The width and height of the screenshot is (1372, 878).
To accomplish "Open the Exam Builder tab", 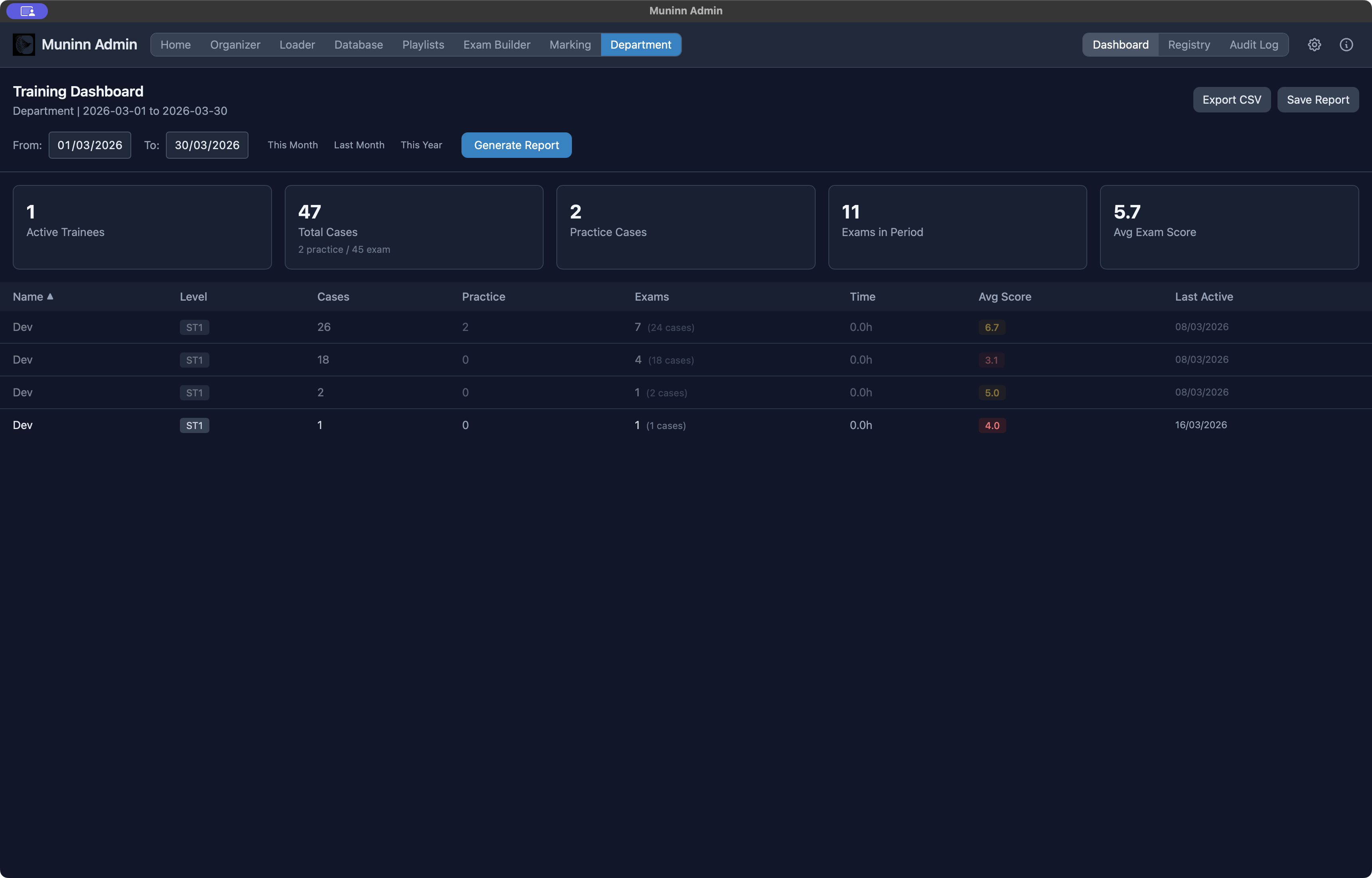I will 497,45.
